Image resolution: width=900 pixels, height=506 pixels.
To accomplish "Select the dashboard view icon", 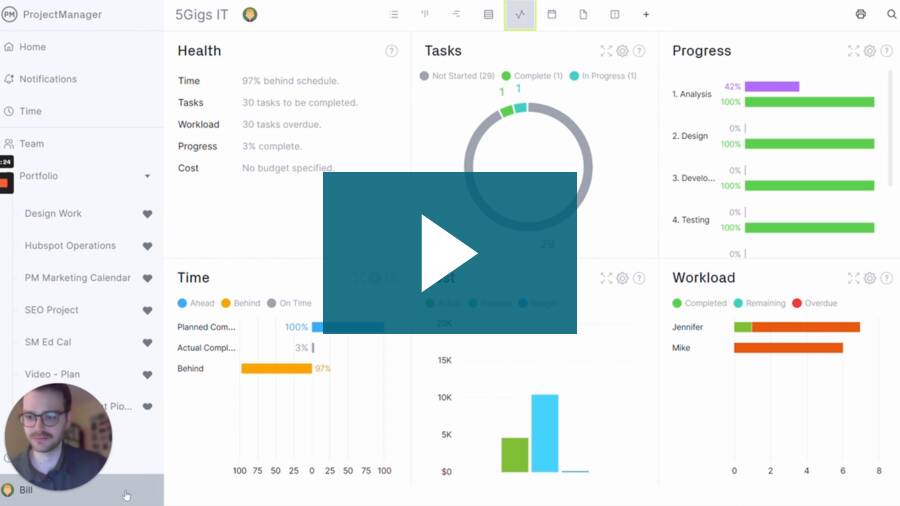I will [520, 15].
